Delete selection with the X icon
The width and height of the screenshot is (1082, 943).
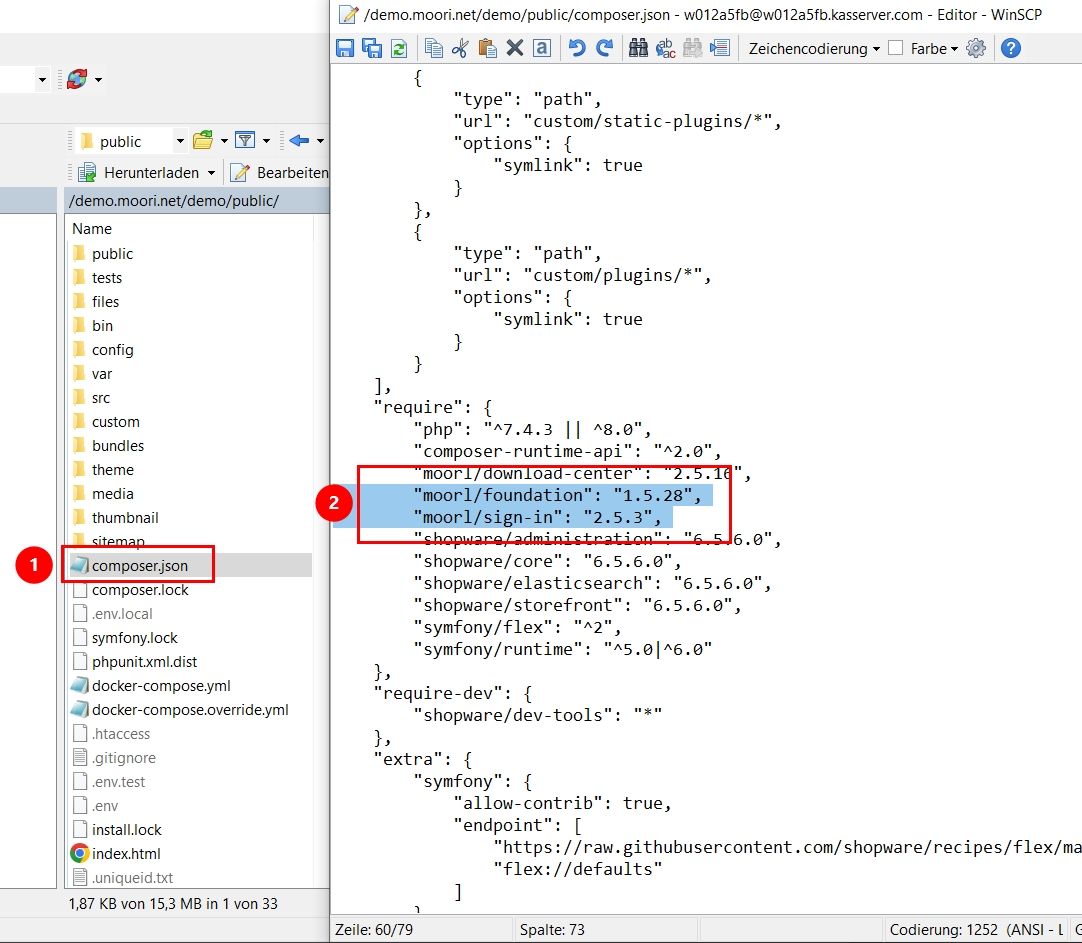point(515,48)
